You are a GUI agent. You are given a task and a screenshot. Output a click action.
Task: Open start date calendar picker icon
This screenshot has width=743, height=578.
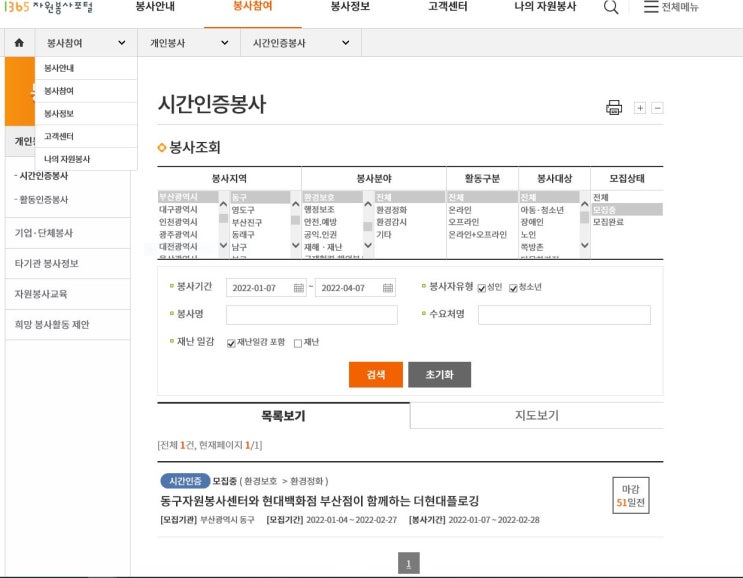tap(299, 288)
